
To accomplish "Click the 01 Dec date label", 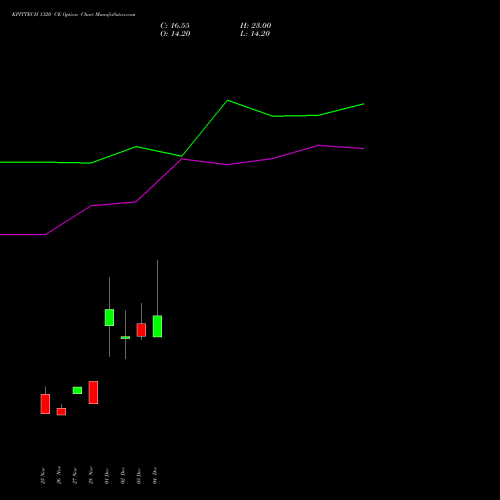I will tap(107, 476).
